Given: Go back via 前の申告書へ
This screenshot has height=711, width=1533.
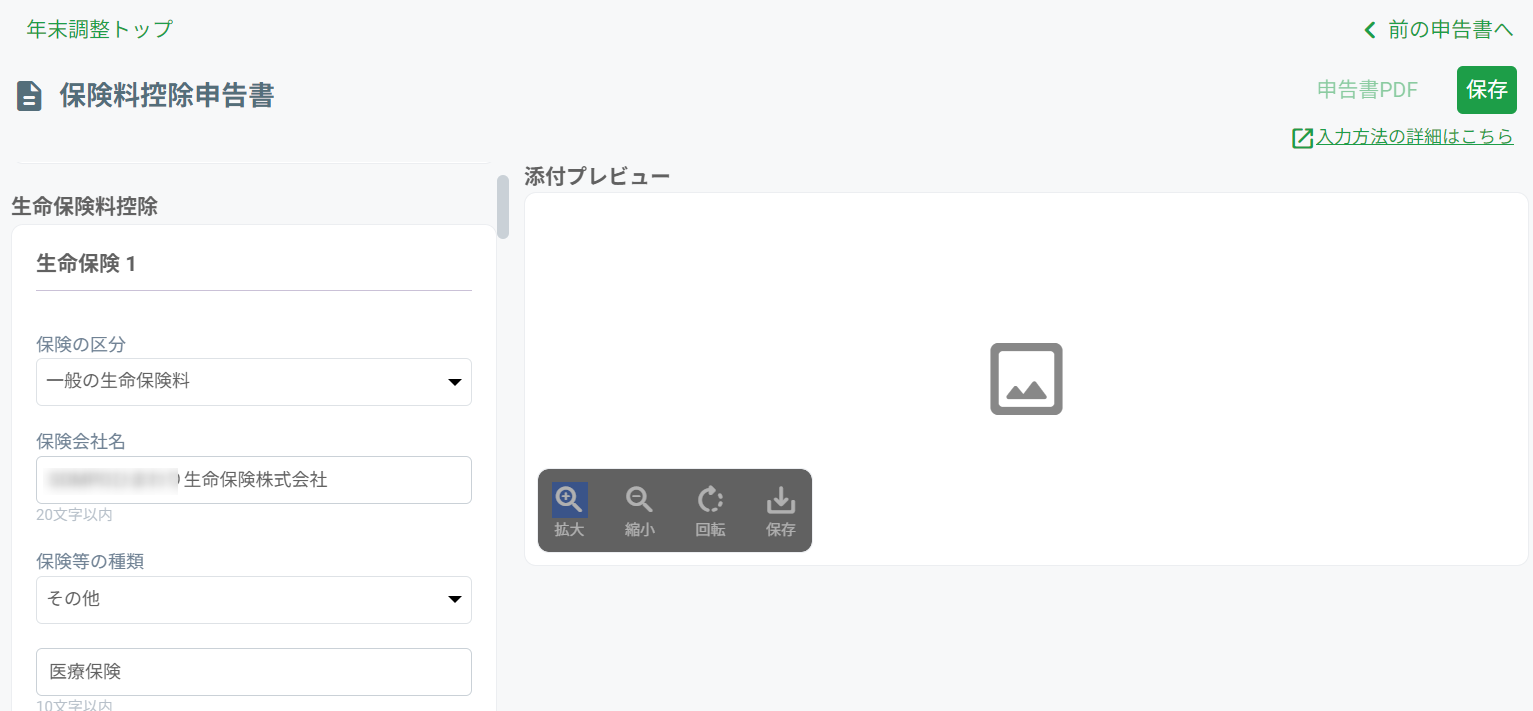Looking at the screenshot, I should point(1451,30).
